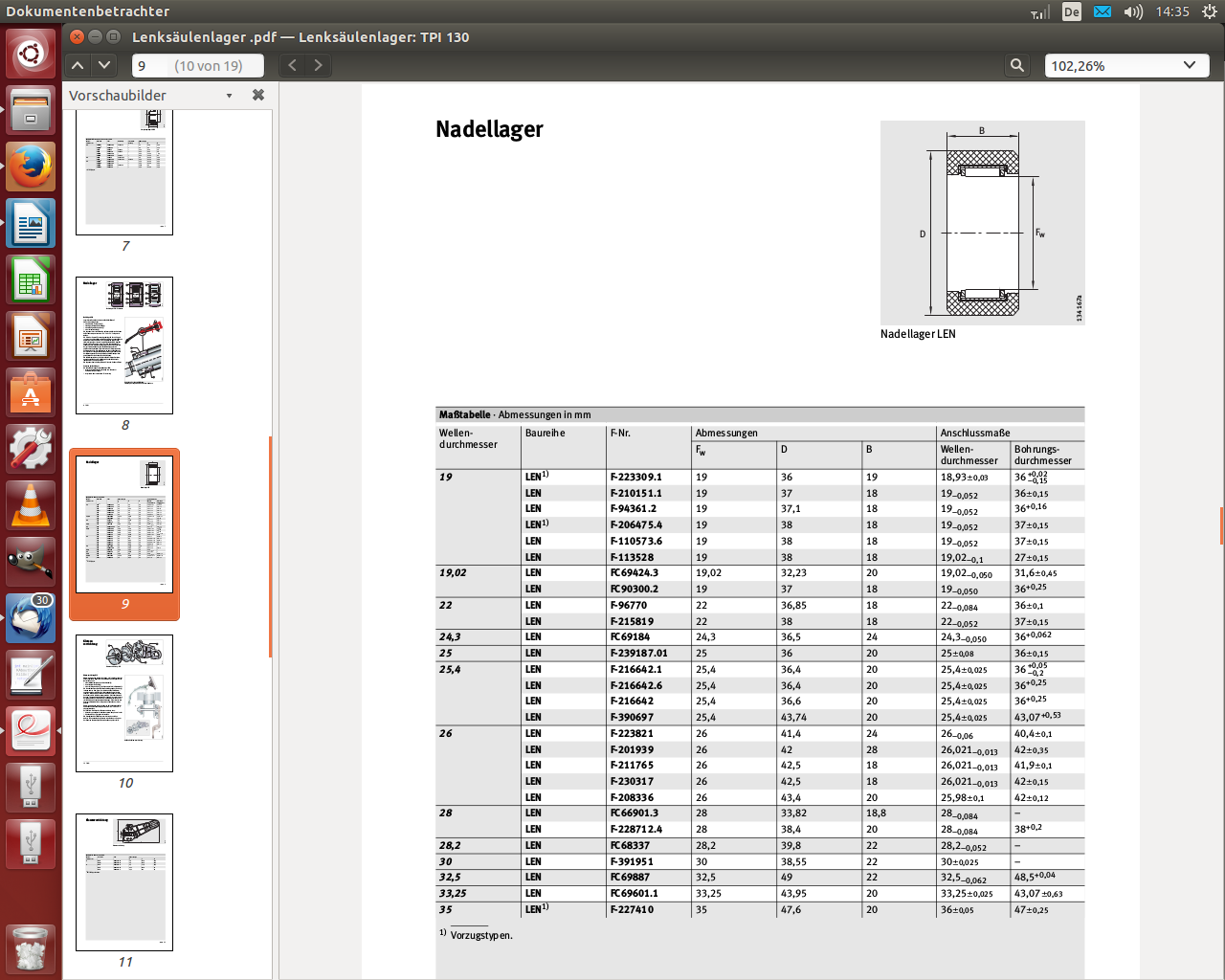Click the history forward arrow button

pos(319,65)
